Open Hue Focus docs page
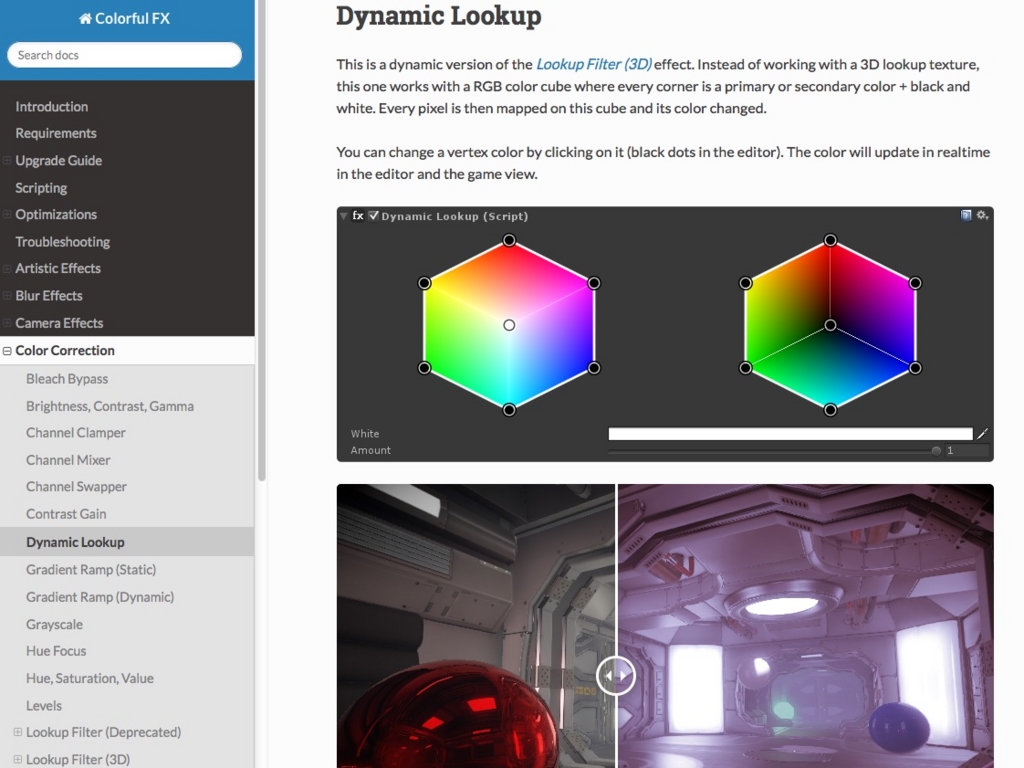The image size is (1024, 768). (x=56, y=651)
